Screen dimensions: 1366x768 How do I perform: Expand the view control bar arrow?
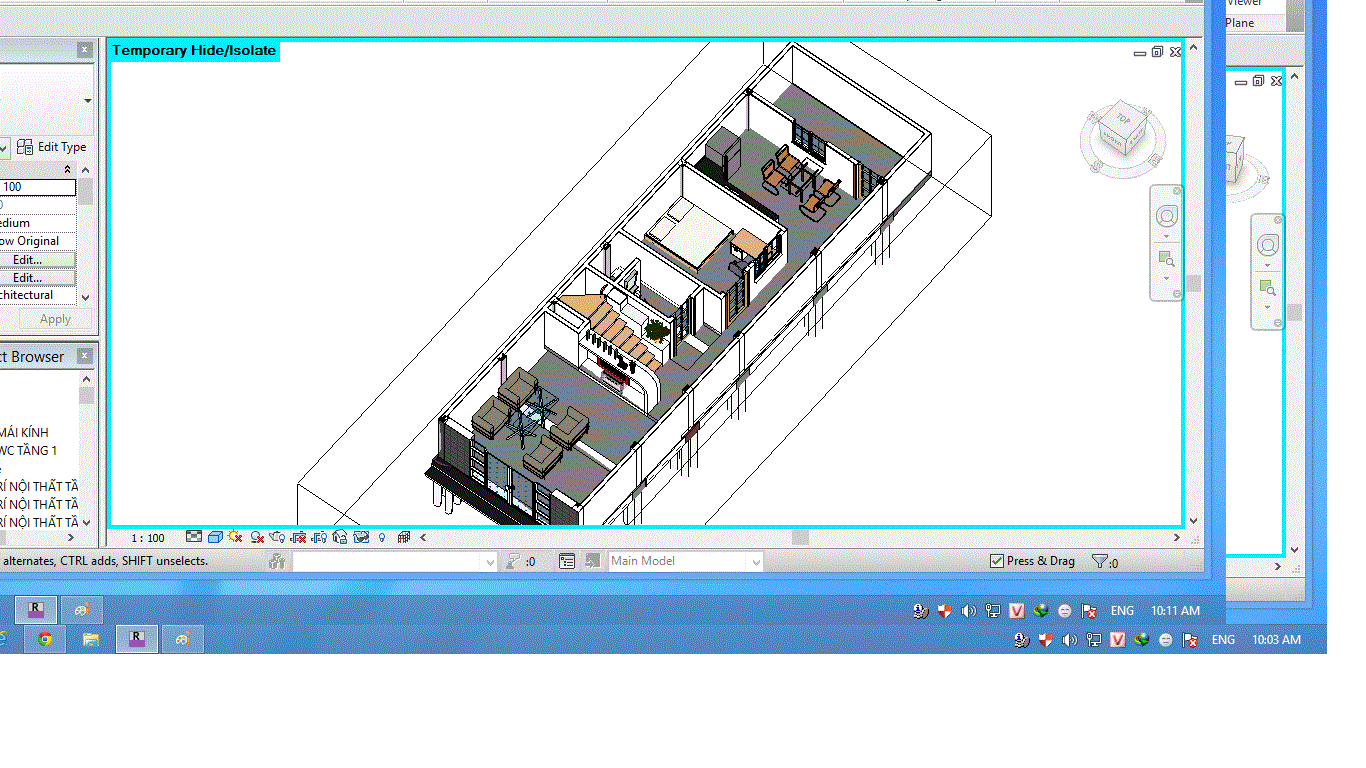click(x=423, y=537)
